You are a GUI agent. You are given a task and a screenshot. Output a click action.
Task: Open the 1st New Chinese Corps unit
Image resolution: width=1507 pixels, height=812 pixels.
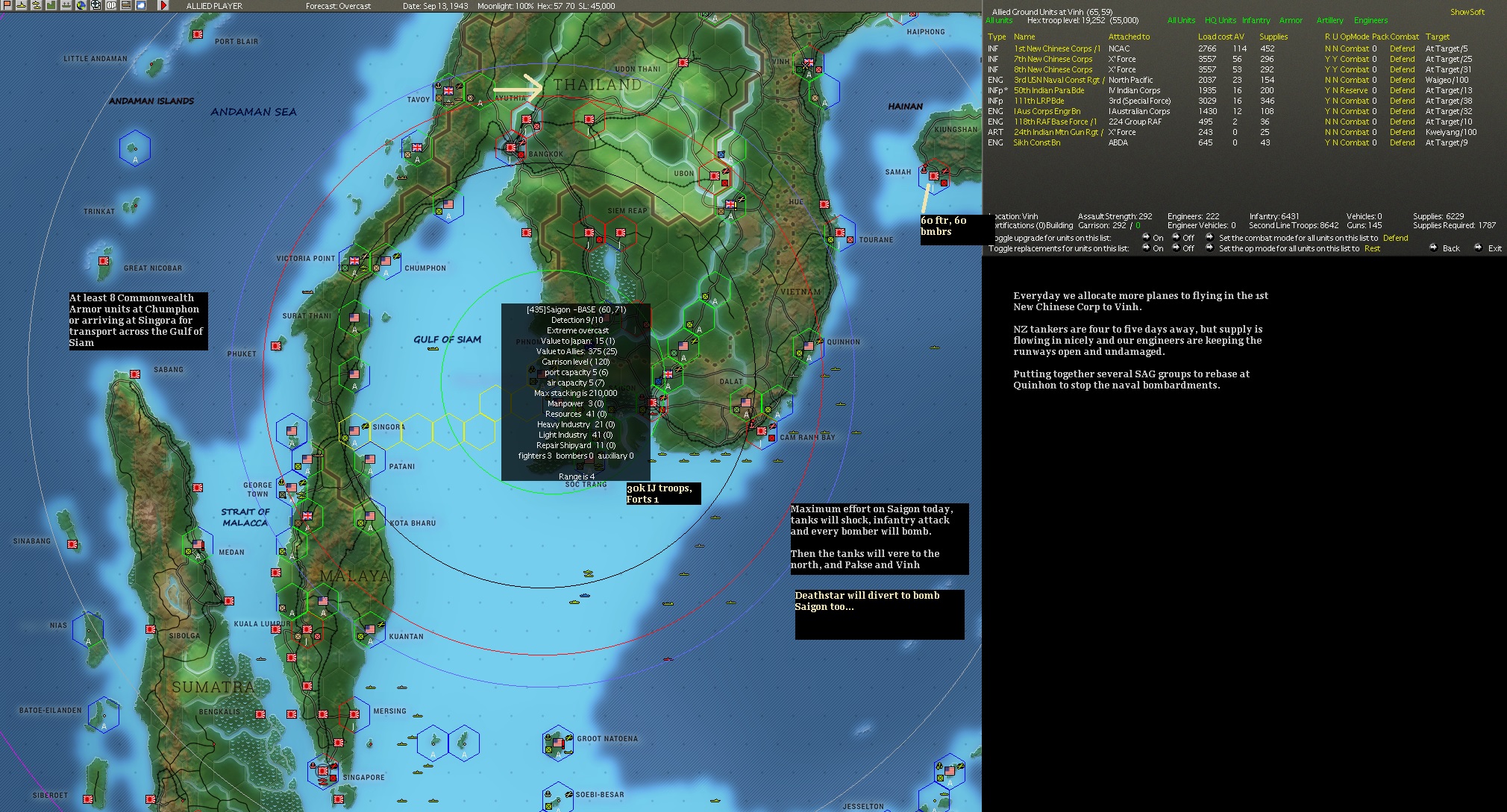pyautogui.click(x=1056, y=48)
